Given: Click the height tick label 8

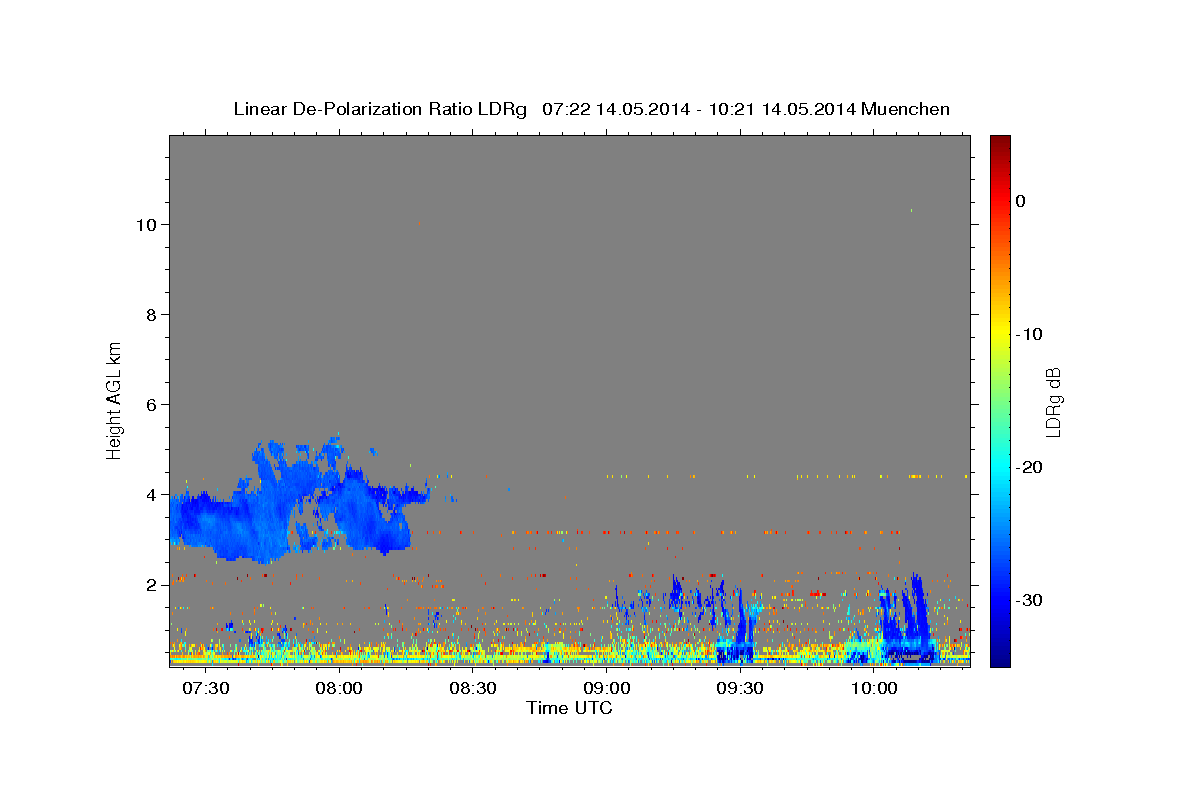Looking at the screenshot, I should coord(152,315).
